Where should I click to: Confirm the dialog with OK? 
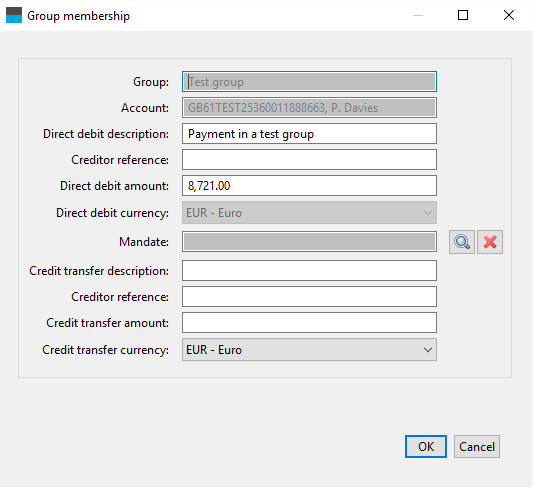(x=426, y=447)
